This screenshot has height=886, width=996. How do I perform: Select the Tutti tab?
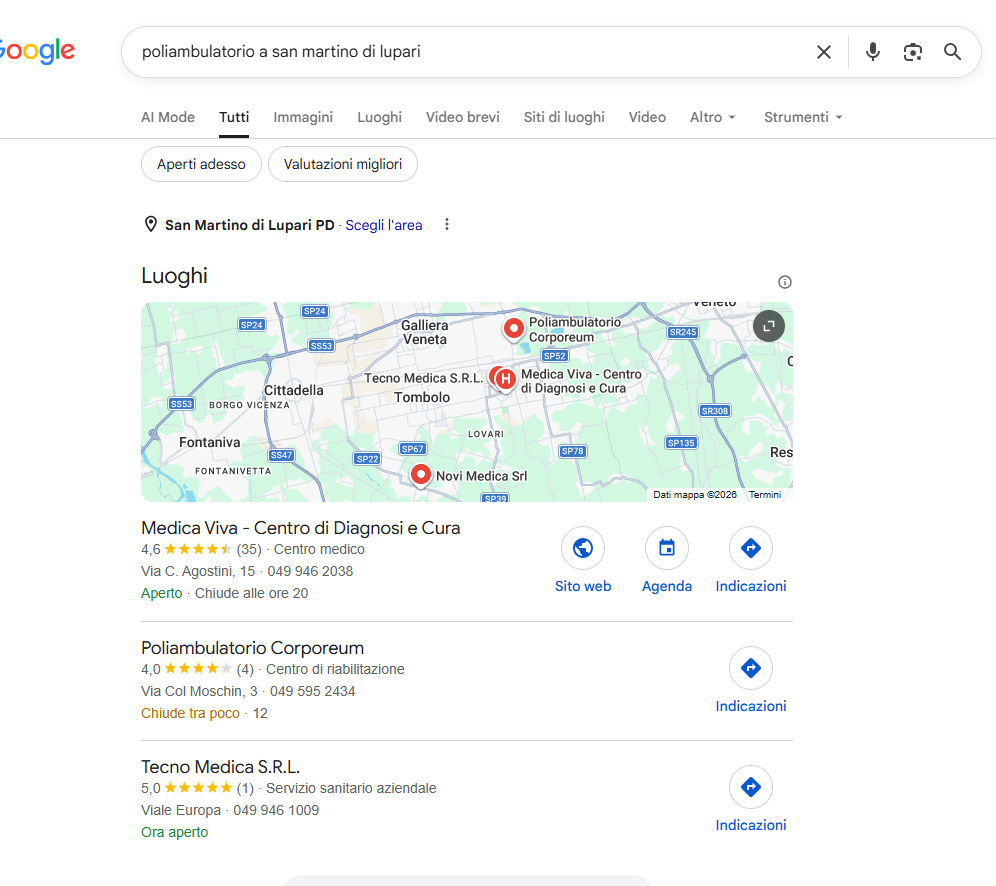[234, 117]
